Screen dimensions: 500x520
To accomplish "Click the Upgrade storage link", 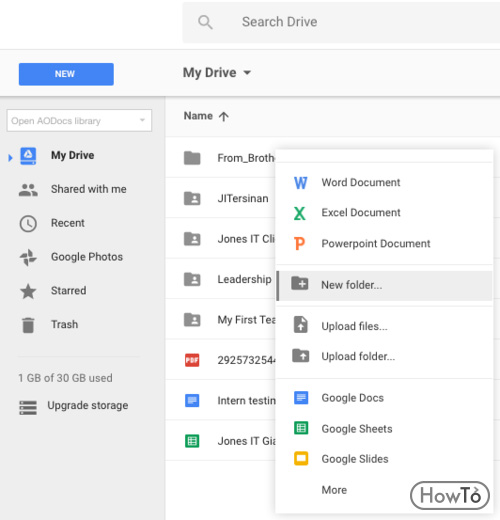I will point(88,406).
